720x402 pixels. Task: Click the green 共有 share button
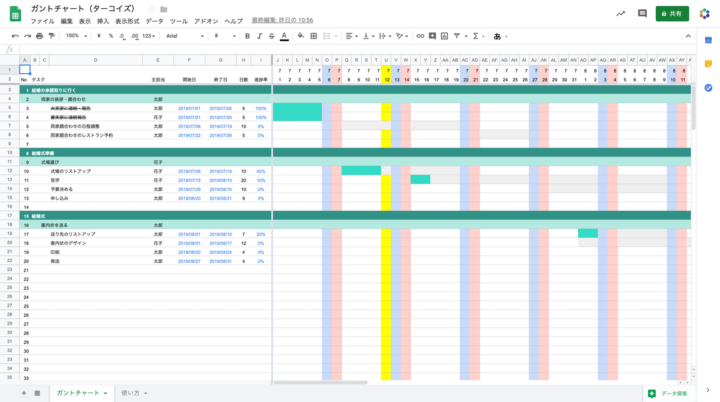point(672,13)
